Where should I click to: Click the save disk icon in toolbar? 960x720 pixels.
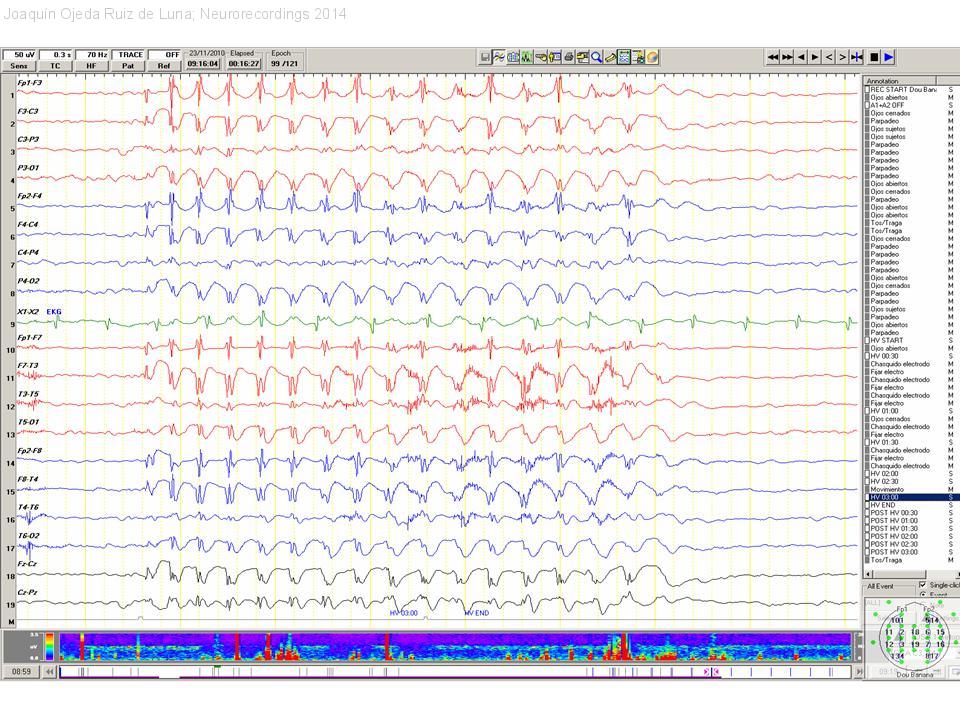click(x=485, y=58)
